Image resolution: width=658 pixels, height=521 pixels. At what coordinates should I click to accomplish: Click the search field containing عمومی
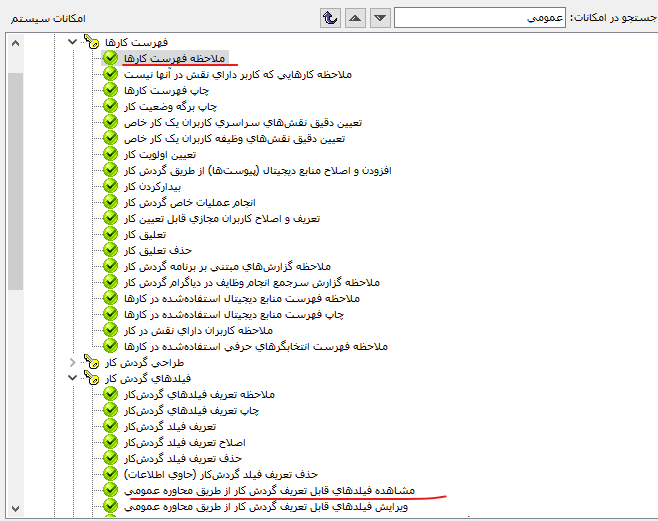(480, 17)
